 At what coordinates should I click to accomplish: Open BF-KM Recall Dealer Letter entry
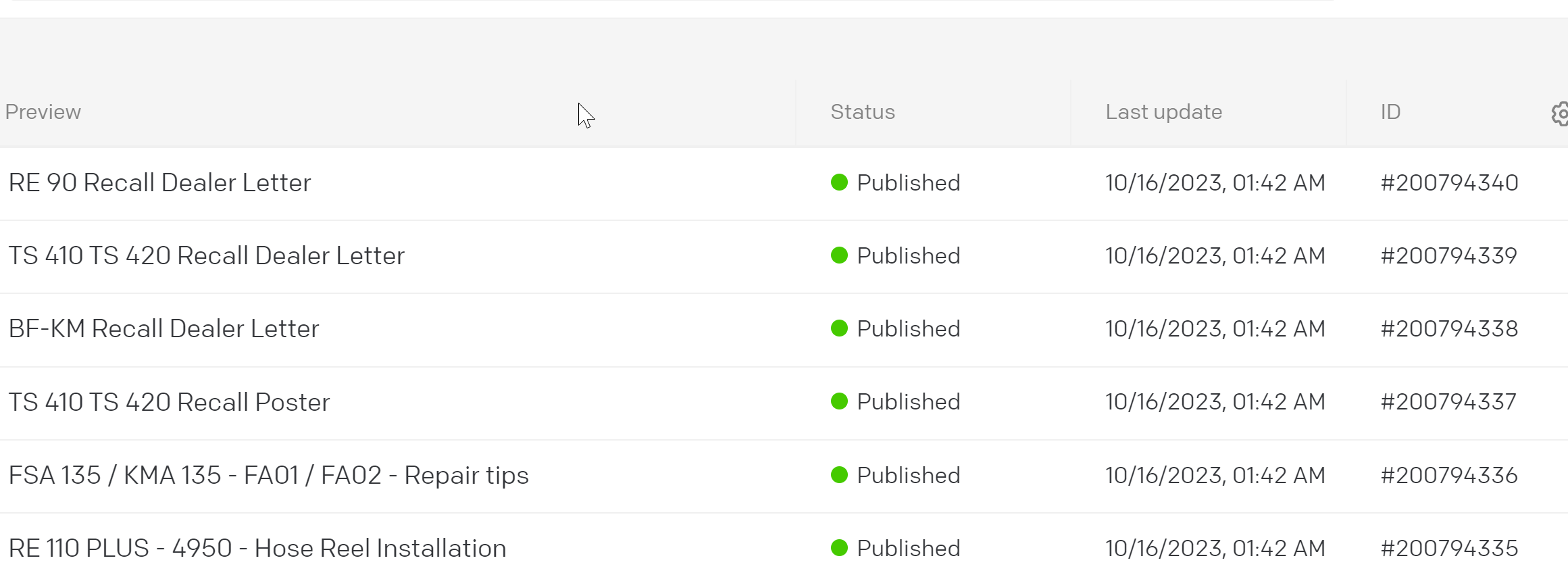coord(163,328)
